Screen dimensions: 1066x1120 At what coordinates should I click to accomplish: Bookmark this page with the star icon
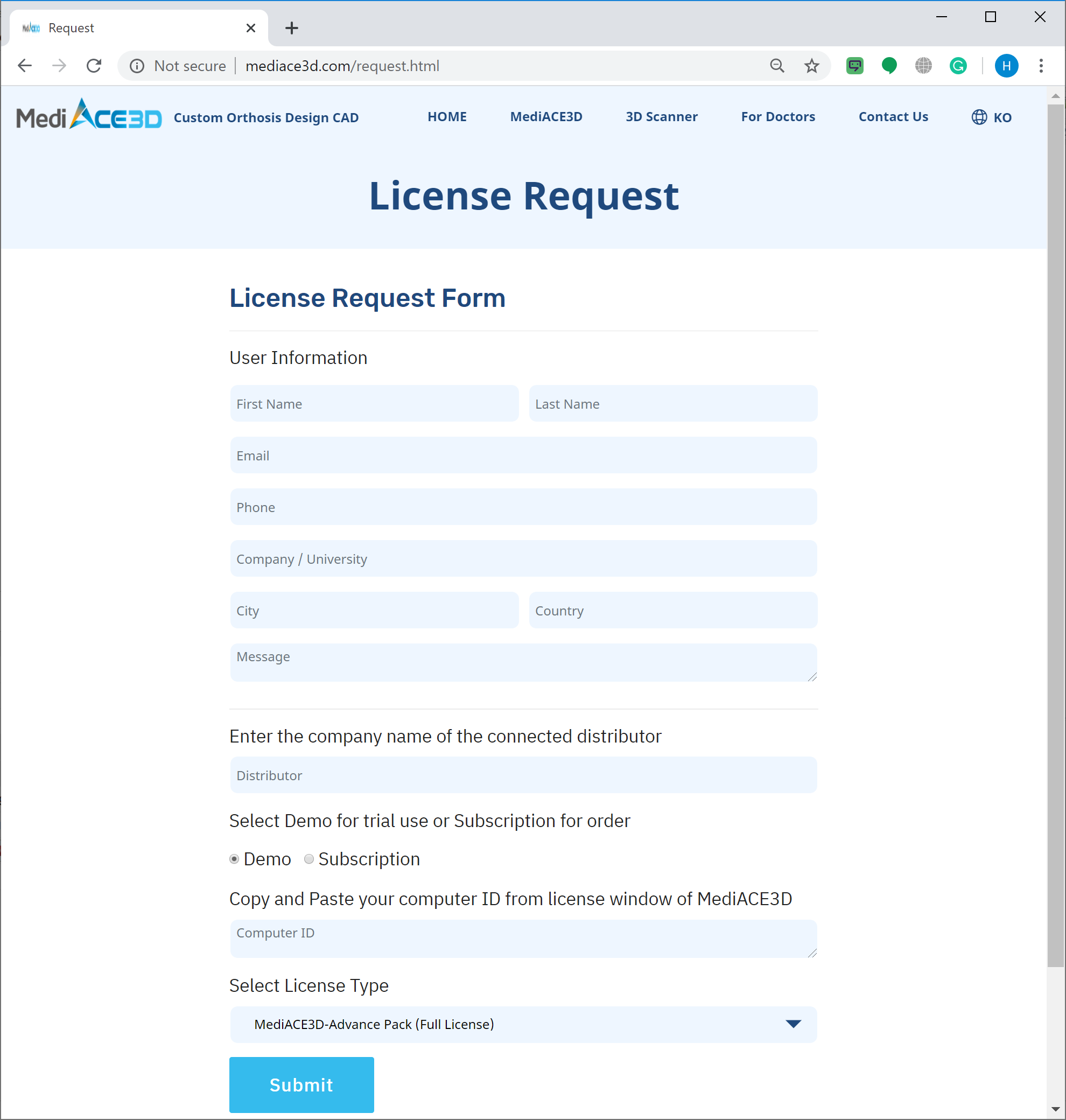pos(812,65)
